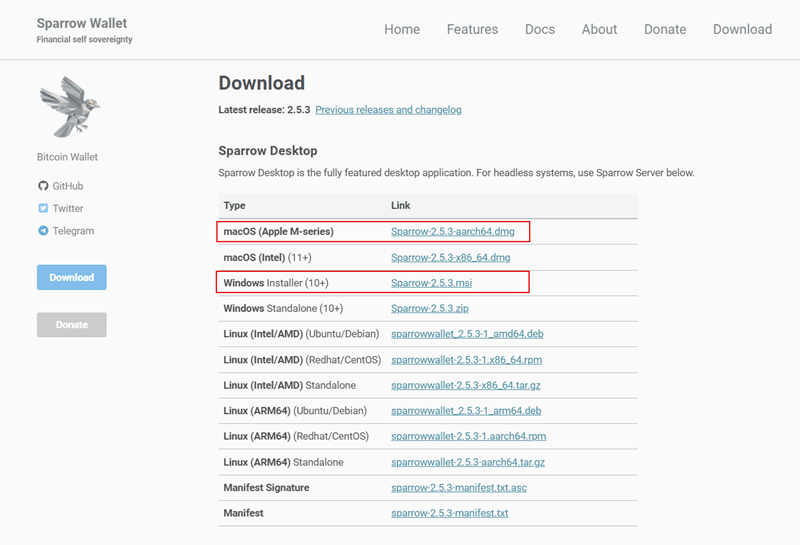Image resolution: width=800 pixels, height=545 pixels.
Task: Click 'Linux (ARM64) (Ubuntu/Debian)' cell
Action: [295, 411]
